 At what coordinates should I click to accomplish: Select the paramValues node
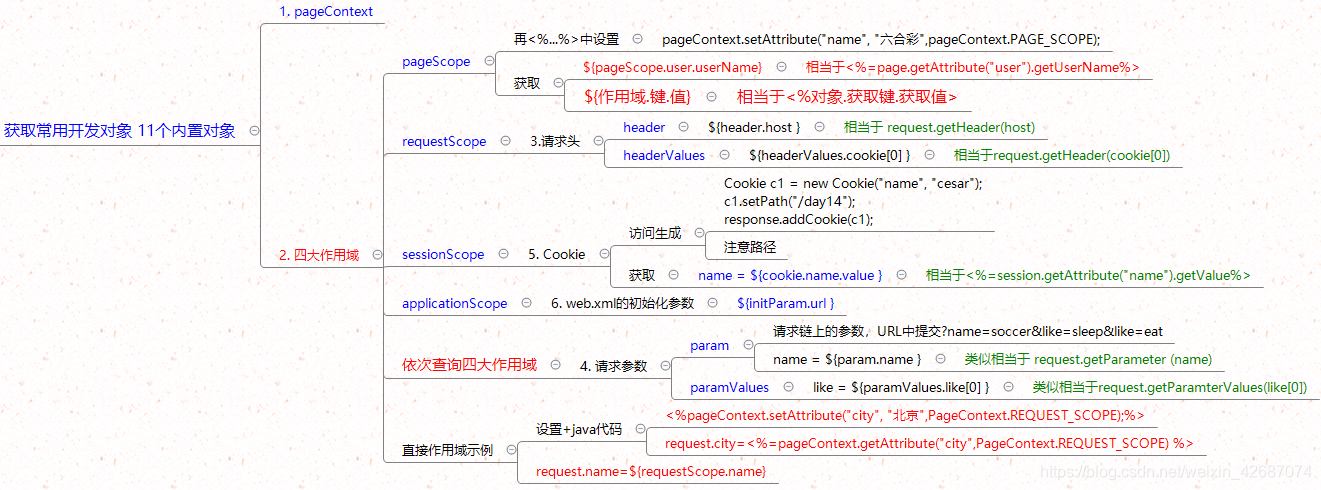tap(730, 387)
